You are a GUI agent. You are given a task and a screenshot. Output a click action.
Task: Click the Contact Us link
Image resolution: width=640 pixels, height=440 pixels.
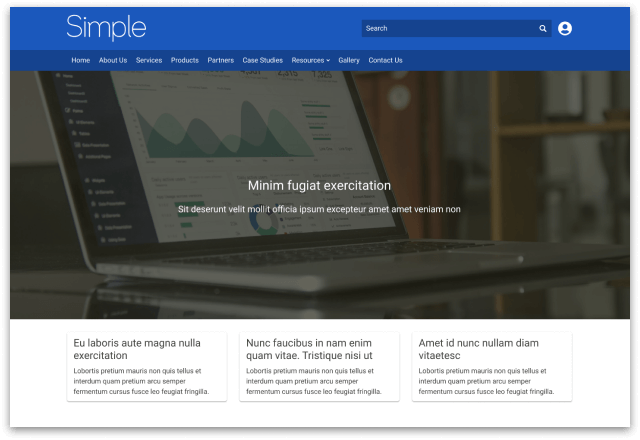385,60
